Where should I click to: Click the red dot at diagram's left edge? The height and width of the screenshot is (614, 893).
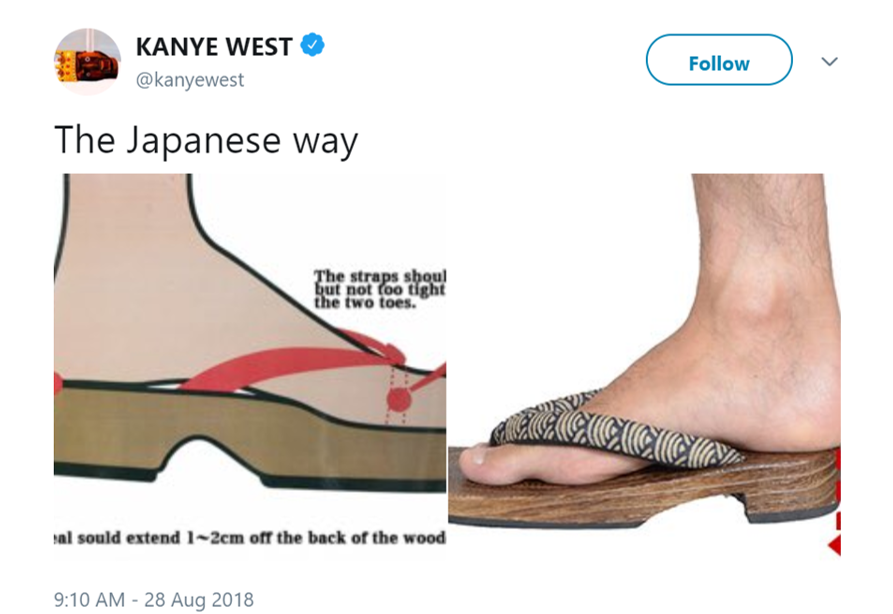point(58,384)
